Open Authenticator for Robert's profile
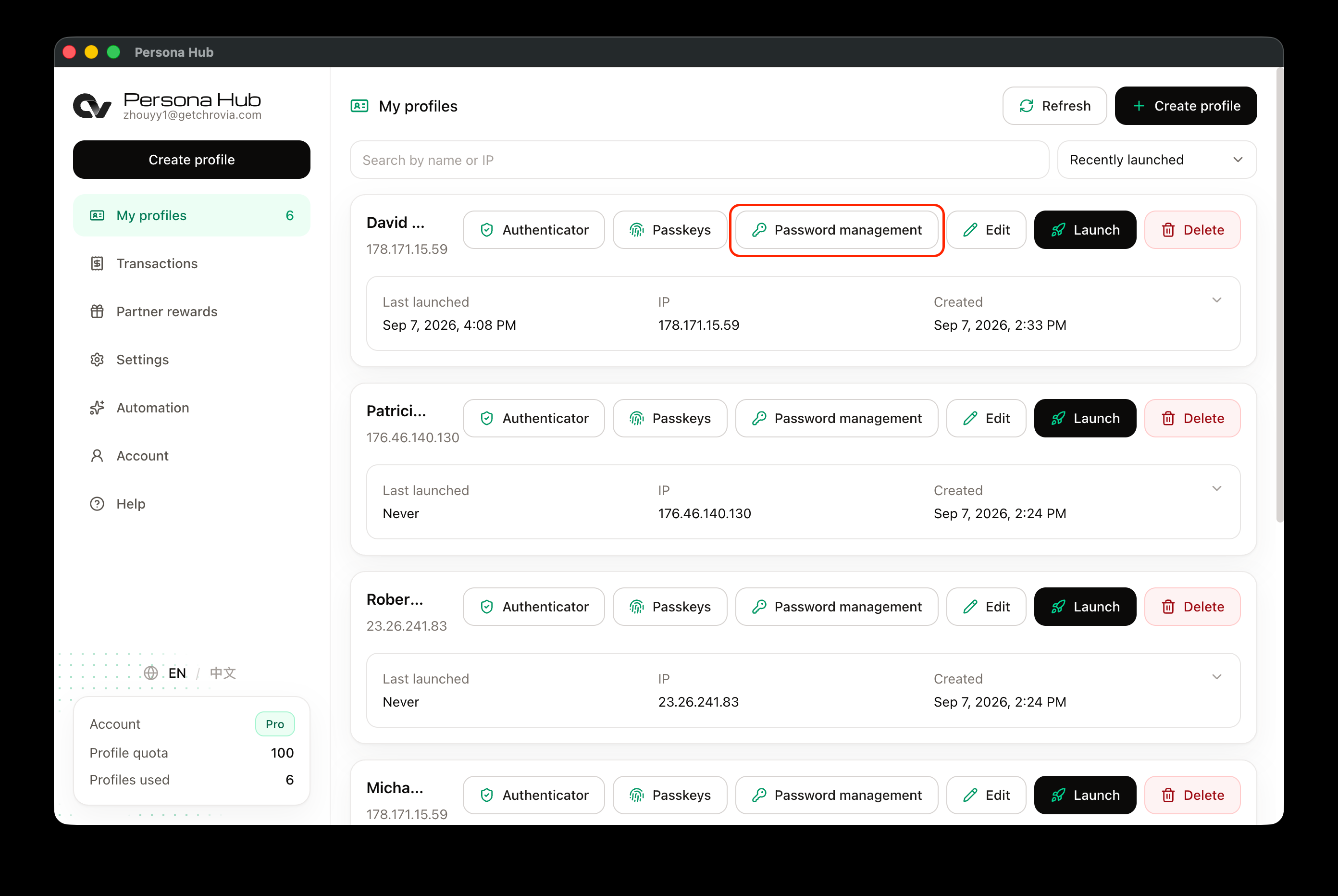 pos(533,607)
